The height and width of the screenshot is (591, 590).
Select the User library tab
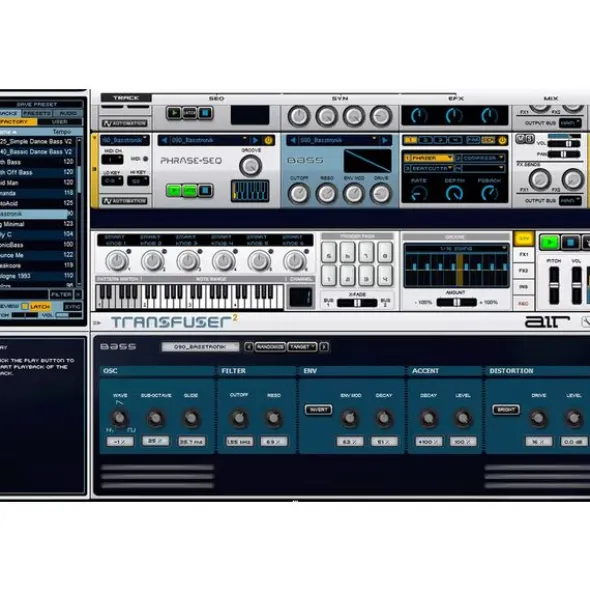pyautogui.click(x=60, y=122)
